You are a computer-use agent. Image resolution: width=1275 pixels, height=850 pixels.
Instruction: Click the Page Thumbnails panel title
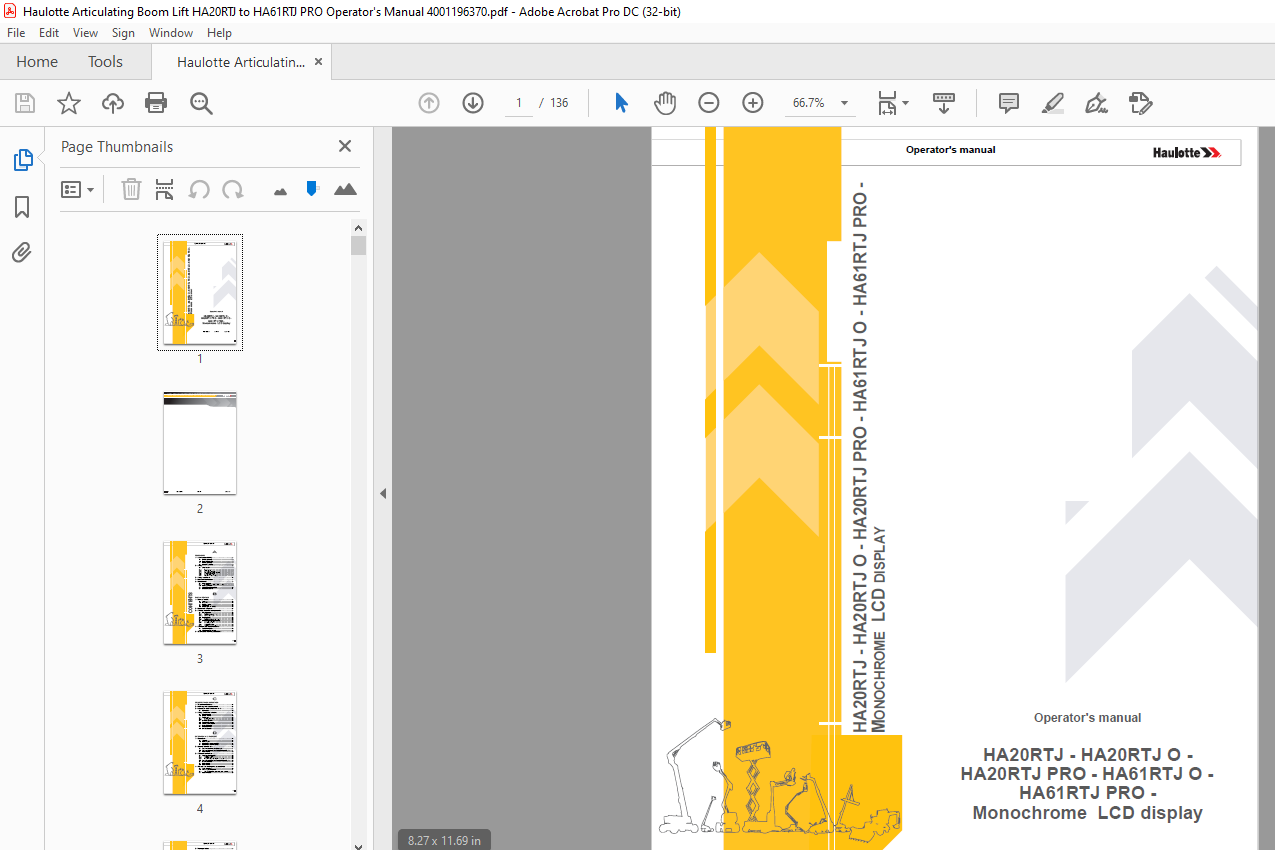pos(117,147)
